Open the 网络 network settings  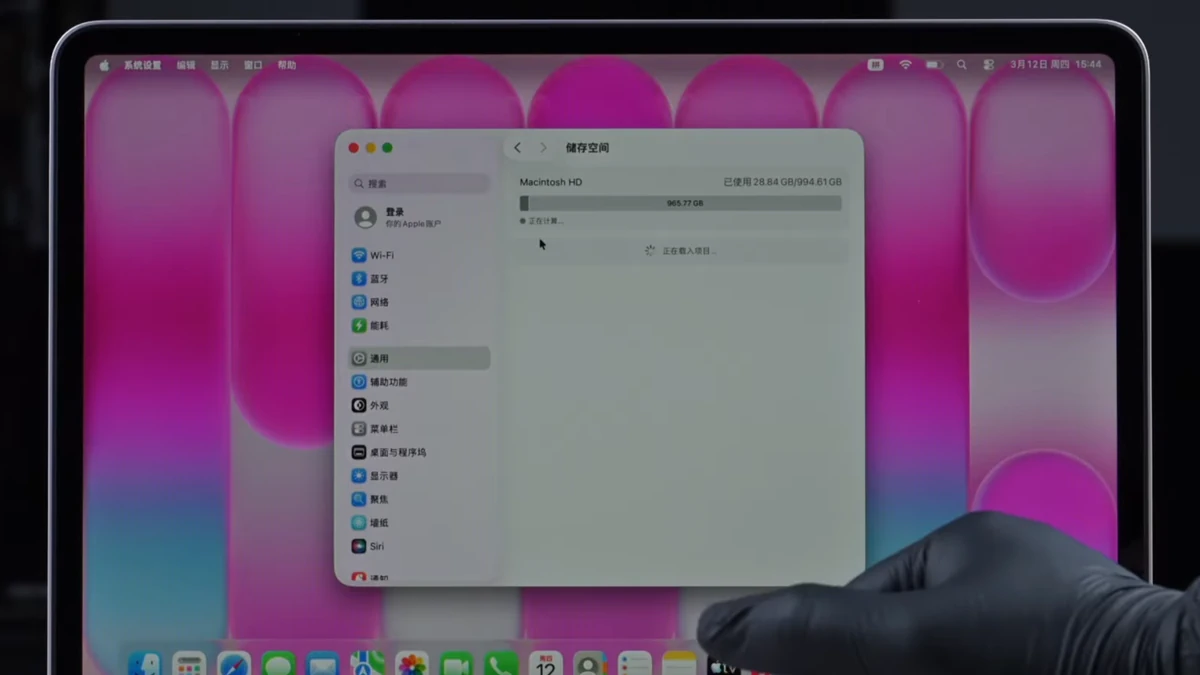coord(419,302)
